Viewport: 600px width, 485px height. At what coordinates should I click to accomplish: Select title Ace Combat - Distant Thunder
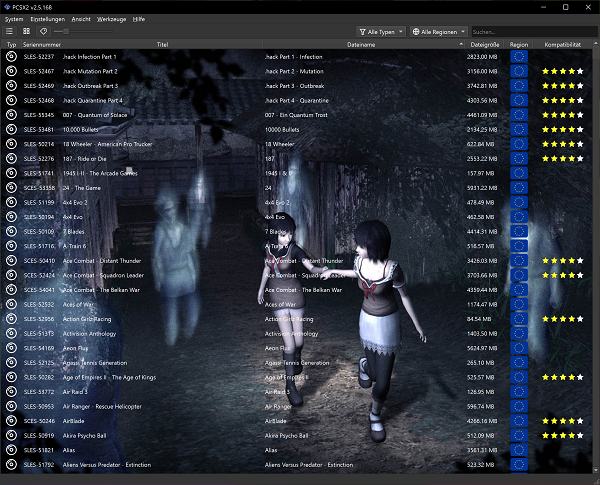(x=102, y=261)
